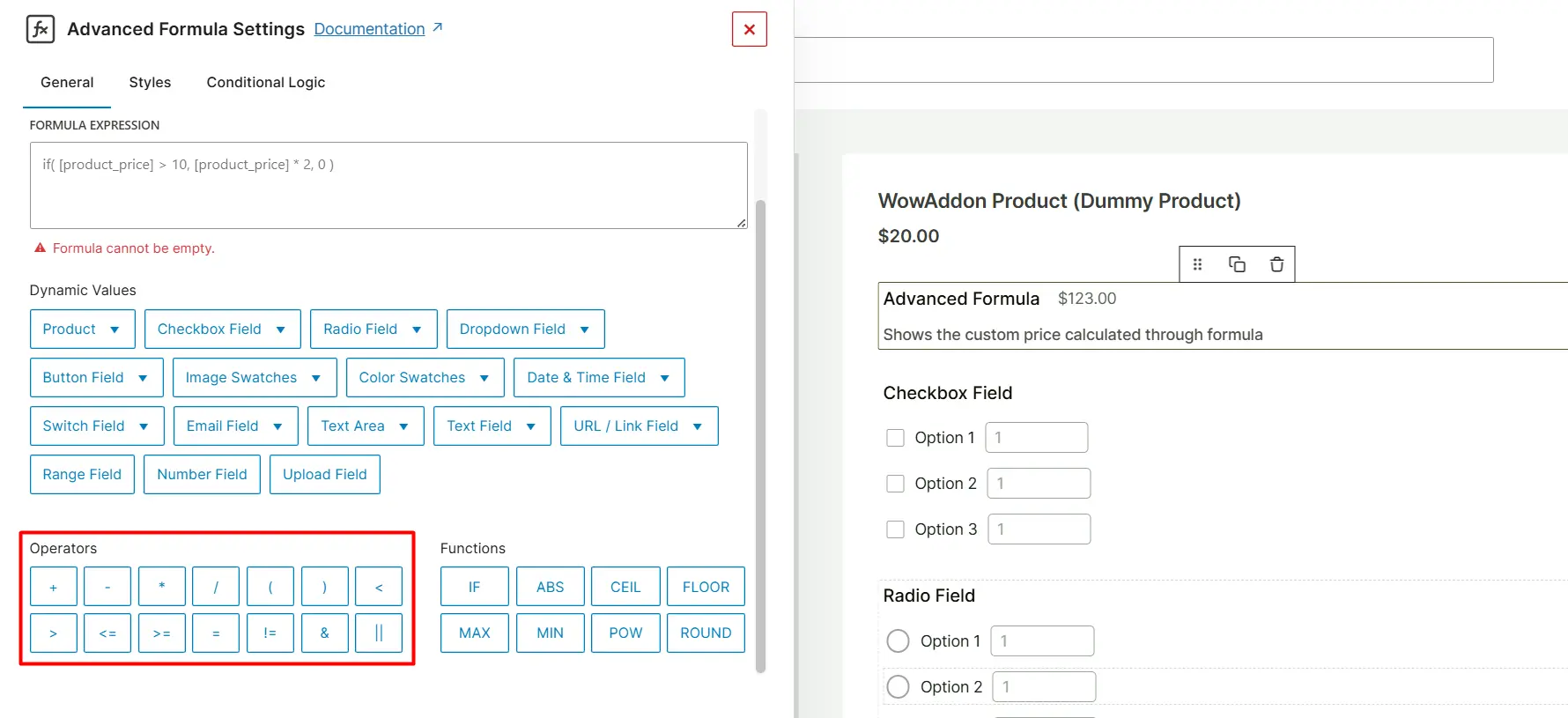Check Option 1 in Checkbox Field

click(x=895, y=438)
